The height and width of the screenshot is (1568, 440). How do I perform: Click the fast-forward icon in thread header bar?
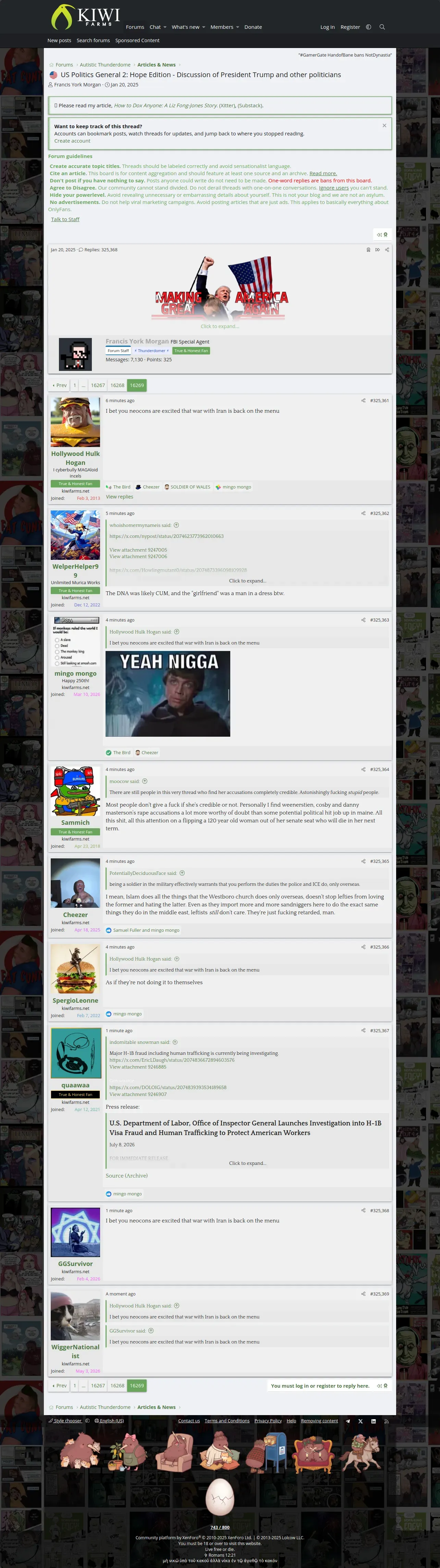pos(377,250)
